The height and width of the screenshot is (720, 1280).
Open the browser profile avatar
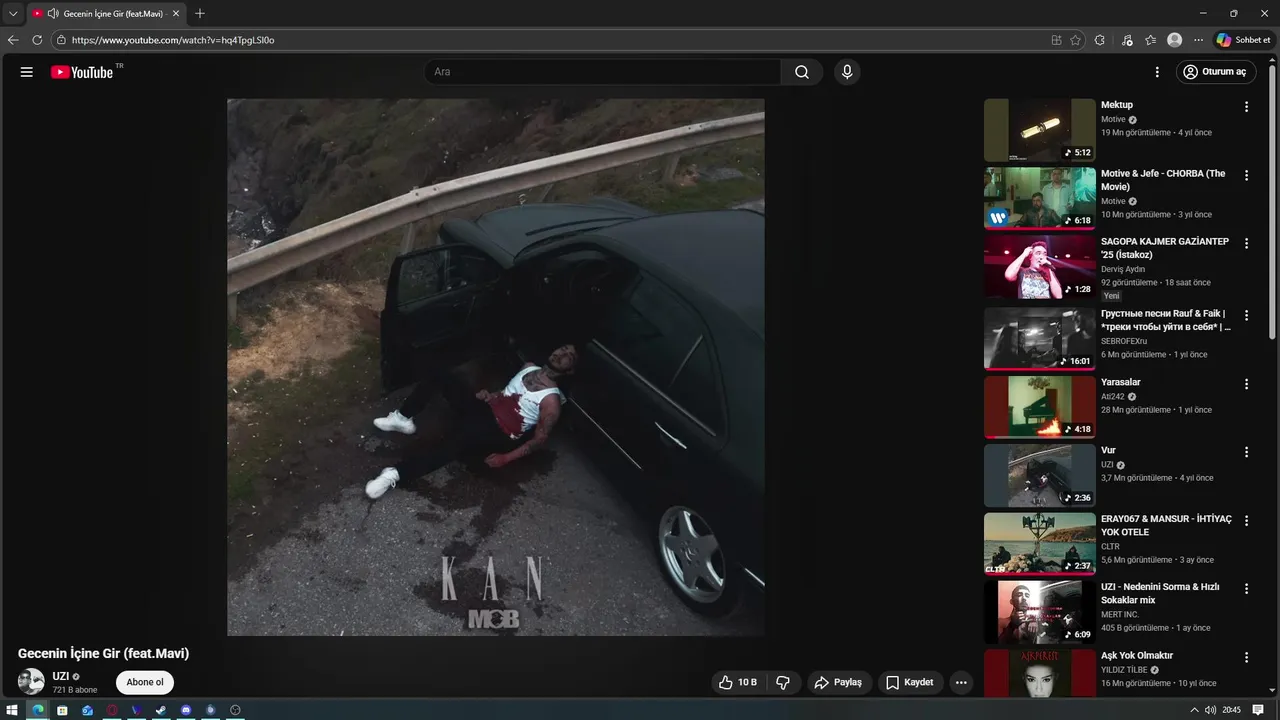(1175, 40)
